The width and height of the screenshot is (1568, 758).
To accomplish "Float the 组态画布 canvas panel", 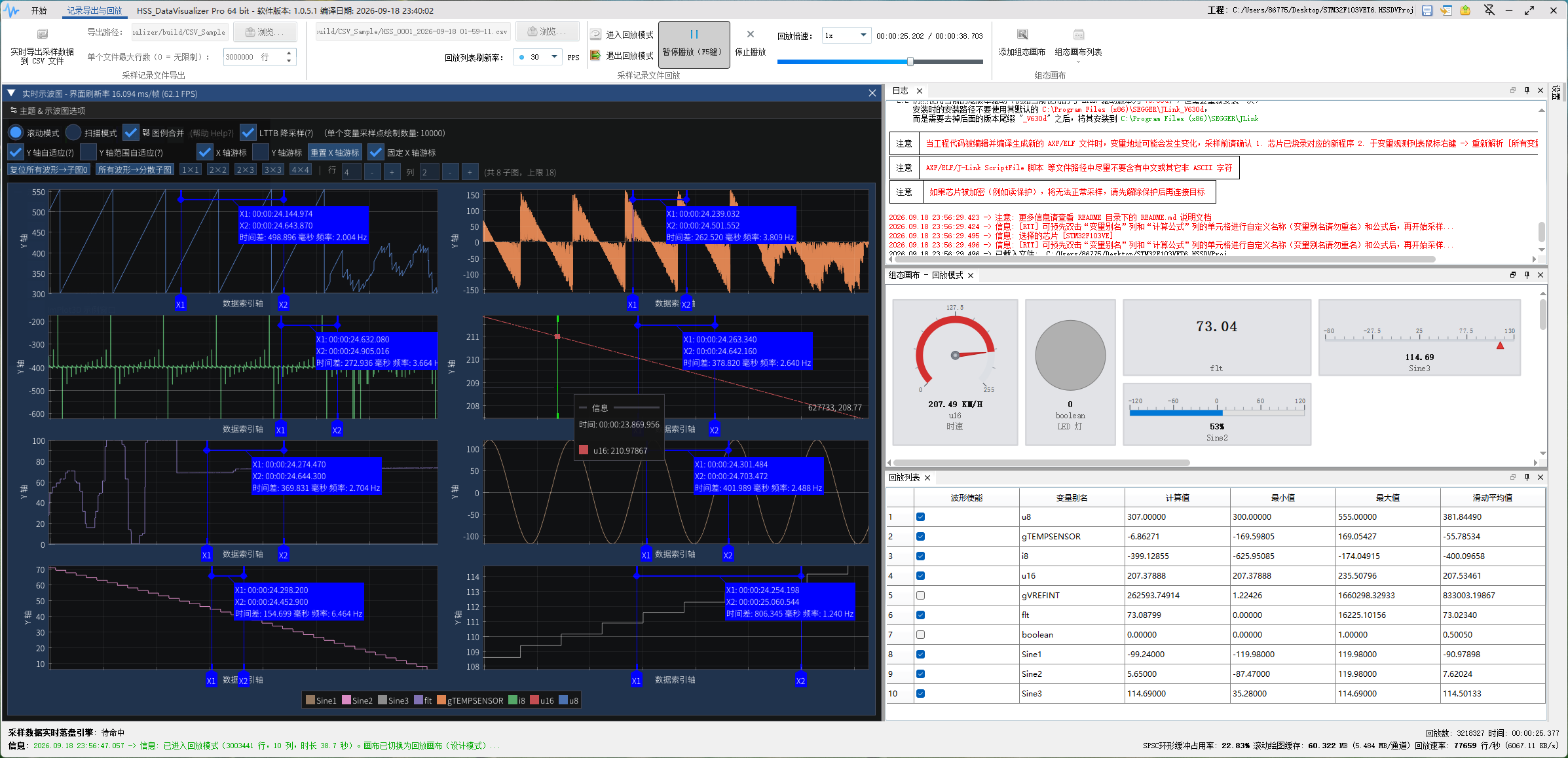I will (x=1513, y=275).
